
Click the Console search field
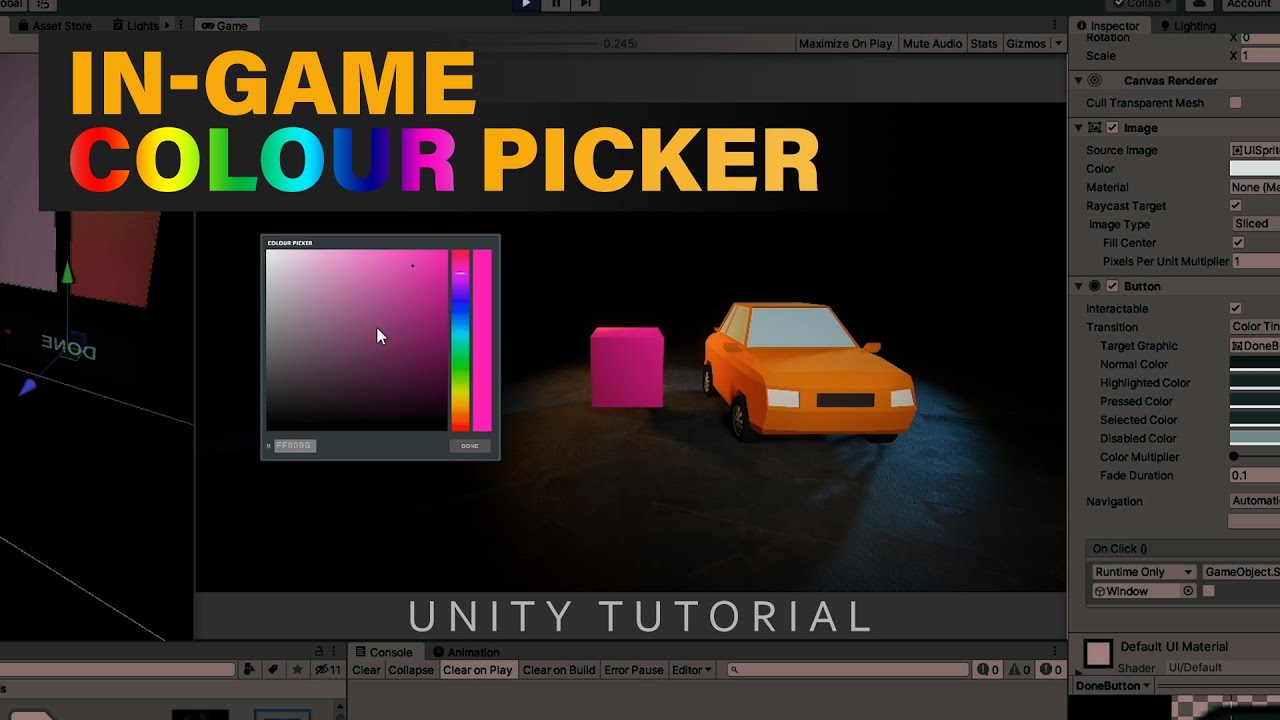(848, 670)
